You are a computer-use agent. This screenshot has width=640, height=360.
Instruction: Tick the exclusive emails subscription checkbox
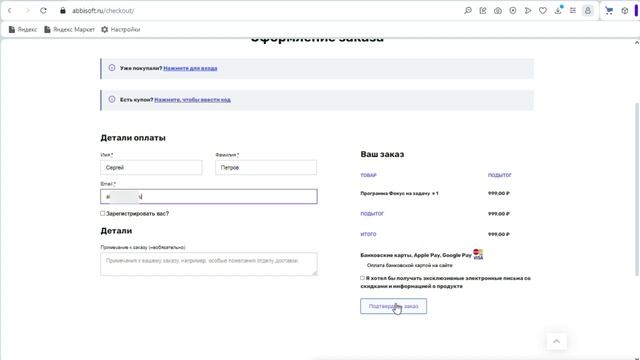pos(362,278)
